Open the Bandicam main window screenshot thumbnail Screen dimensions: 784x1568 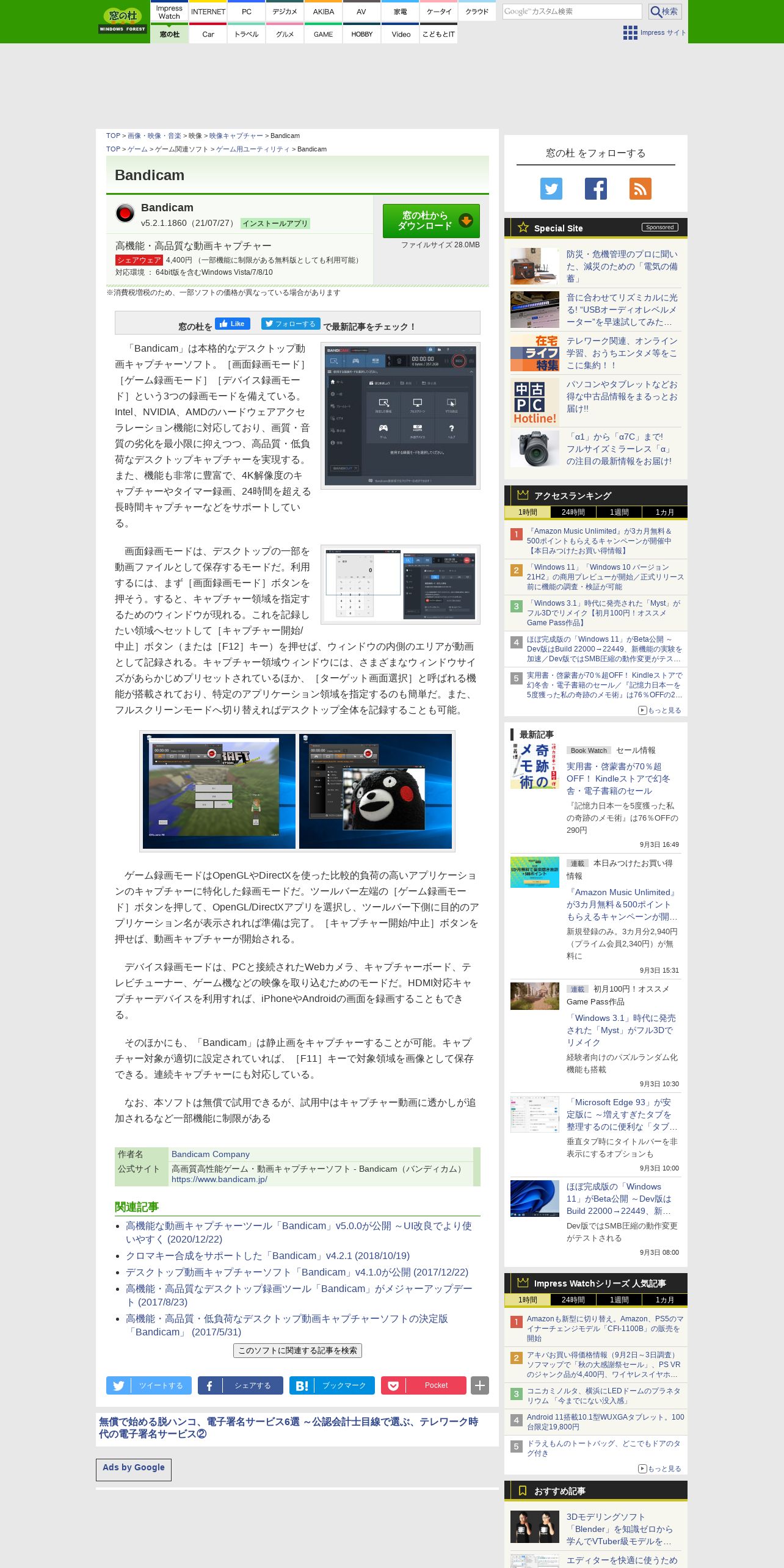(401, 416)
